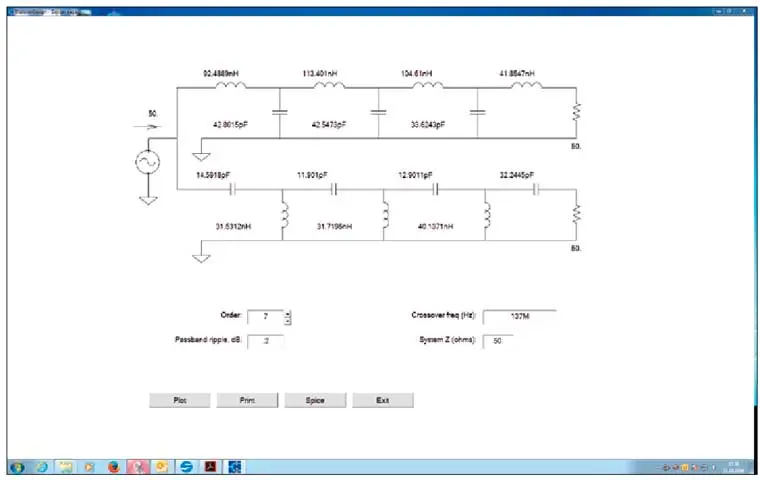Open the Adobe Reader taskbar icon
Screen dimensions: 760x480
[x=210, y=467]
